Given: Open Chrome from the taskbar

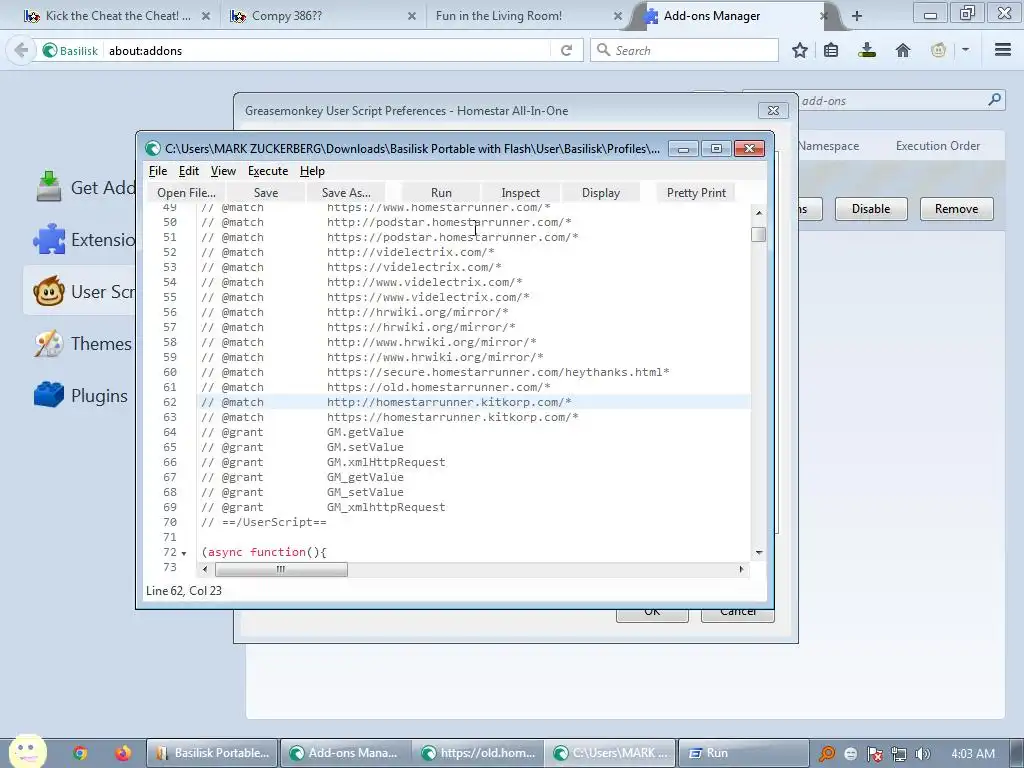Looking at the screenshot, I should (80, 753).
